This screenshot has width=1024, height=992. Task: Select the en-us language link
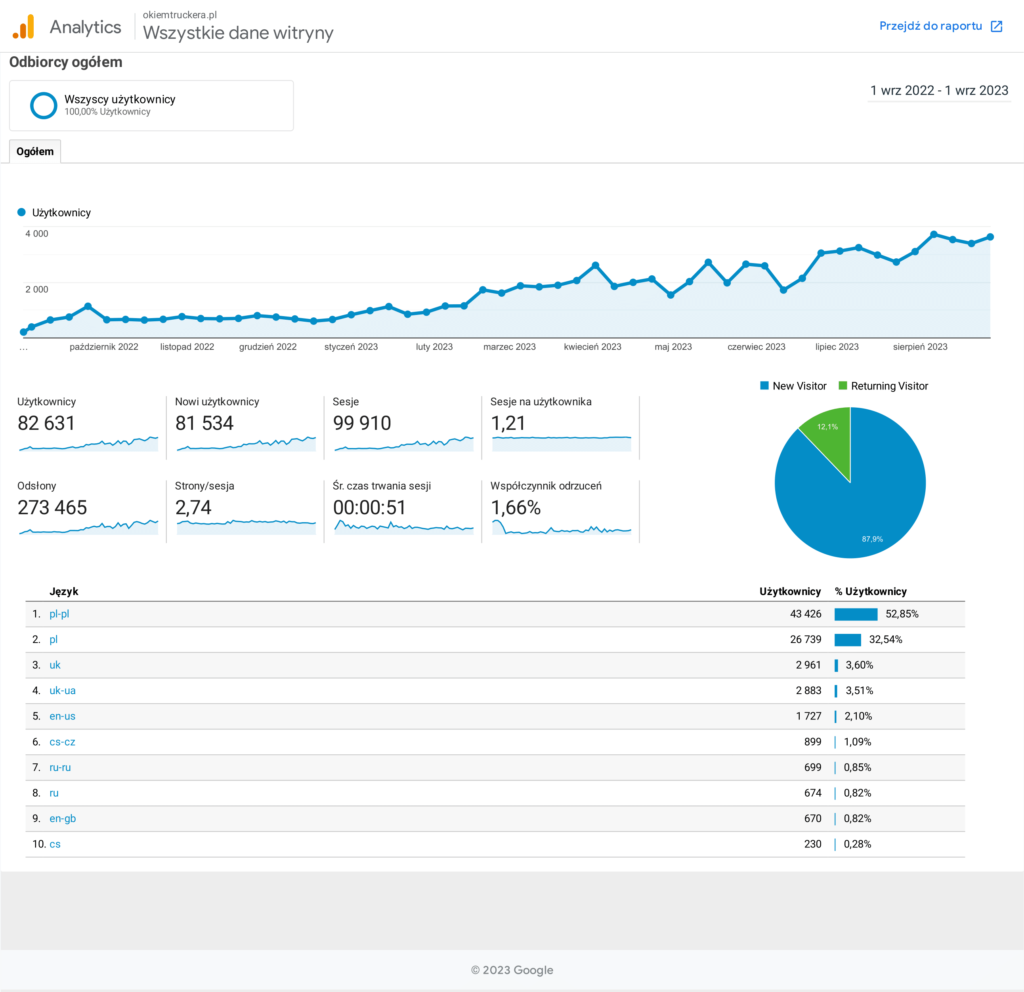tap(60, 716)
